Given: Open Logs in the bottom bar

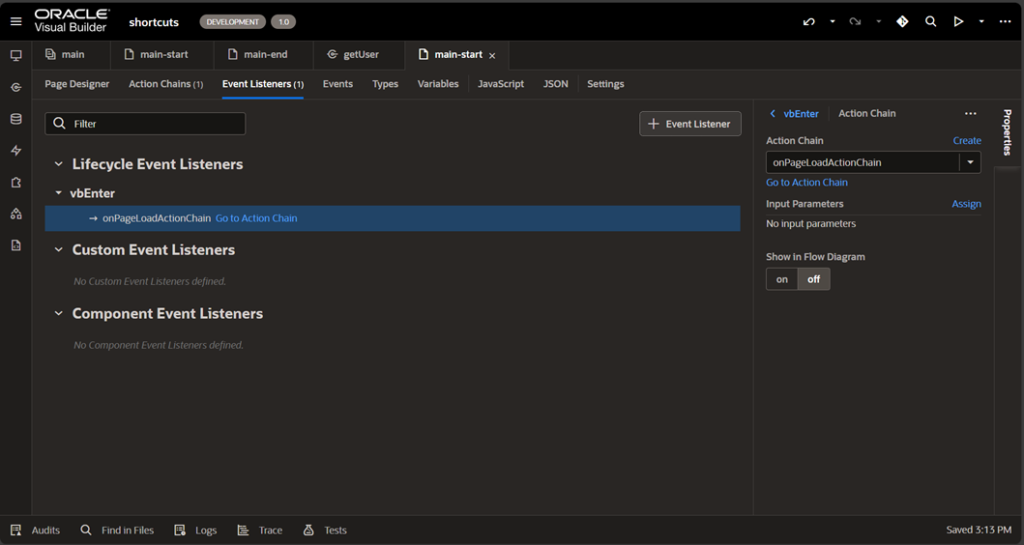Looking at the screenshot, I should click(195, 530).
